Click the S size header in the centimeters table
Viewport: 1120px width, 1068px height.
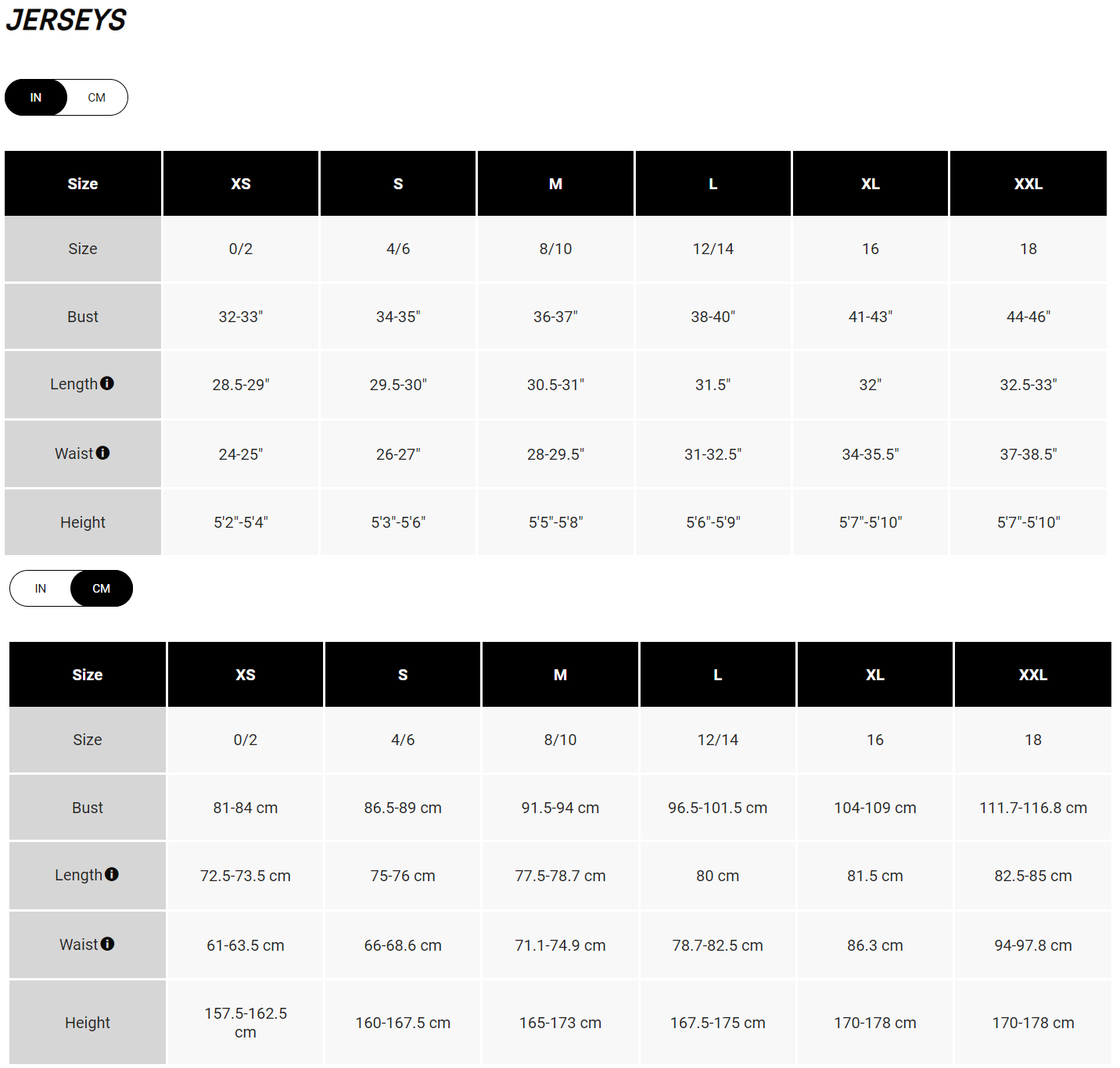402,674
